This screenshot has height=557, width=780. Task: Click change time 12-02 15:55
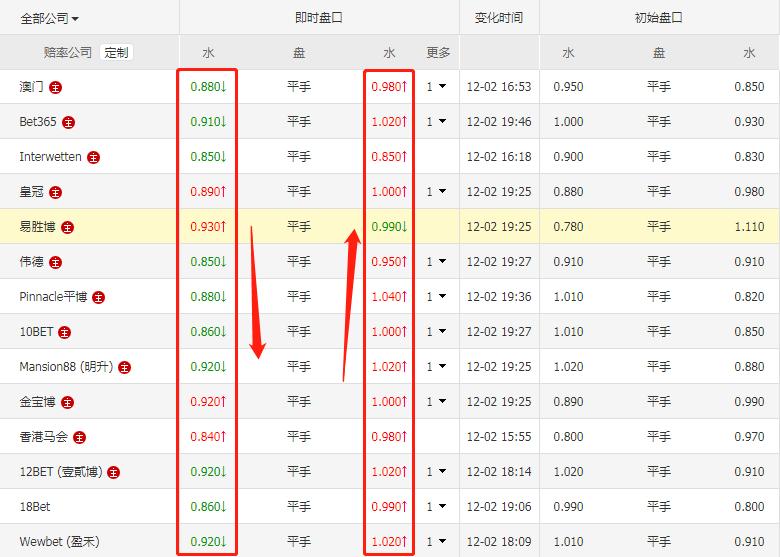(x=499, y=437)
